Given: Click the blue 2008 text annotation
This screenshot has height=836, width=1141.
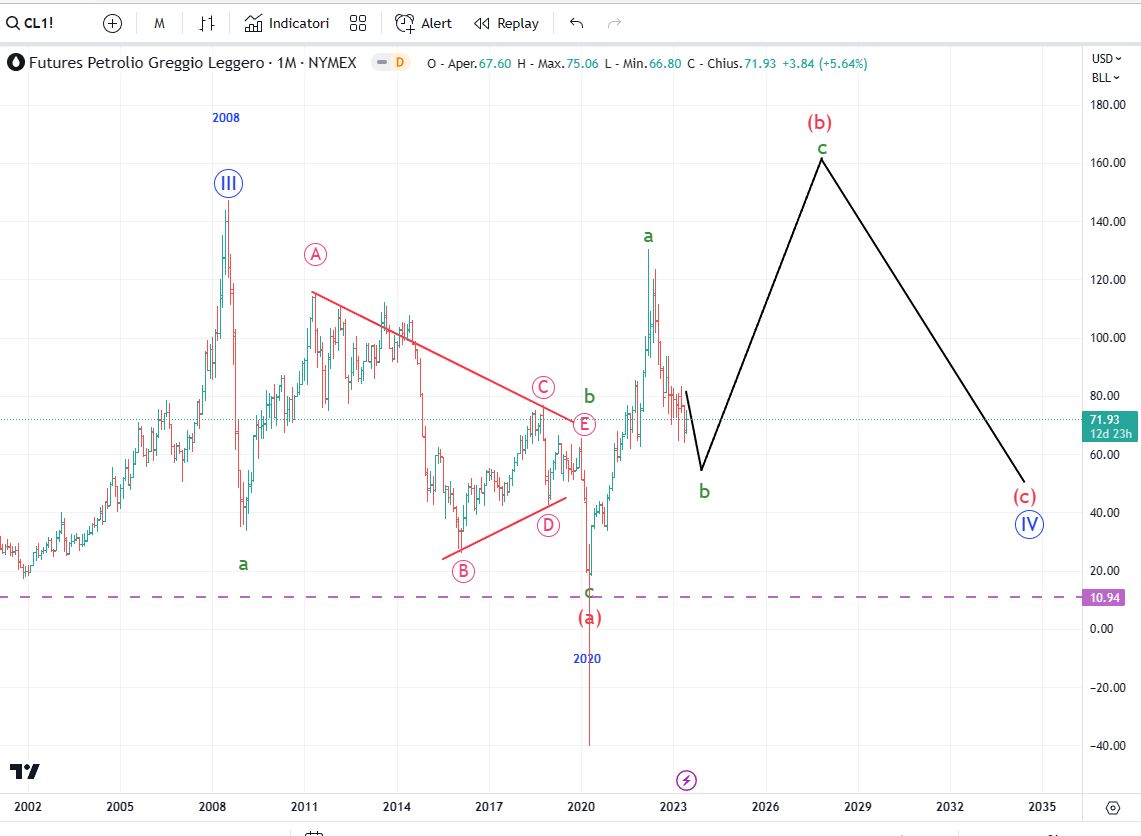Looking at the screenshot, I should coord(226,118).
